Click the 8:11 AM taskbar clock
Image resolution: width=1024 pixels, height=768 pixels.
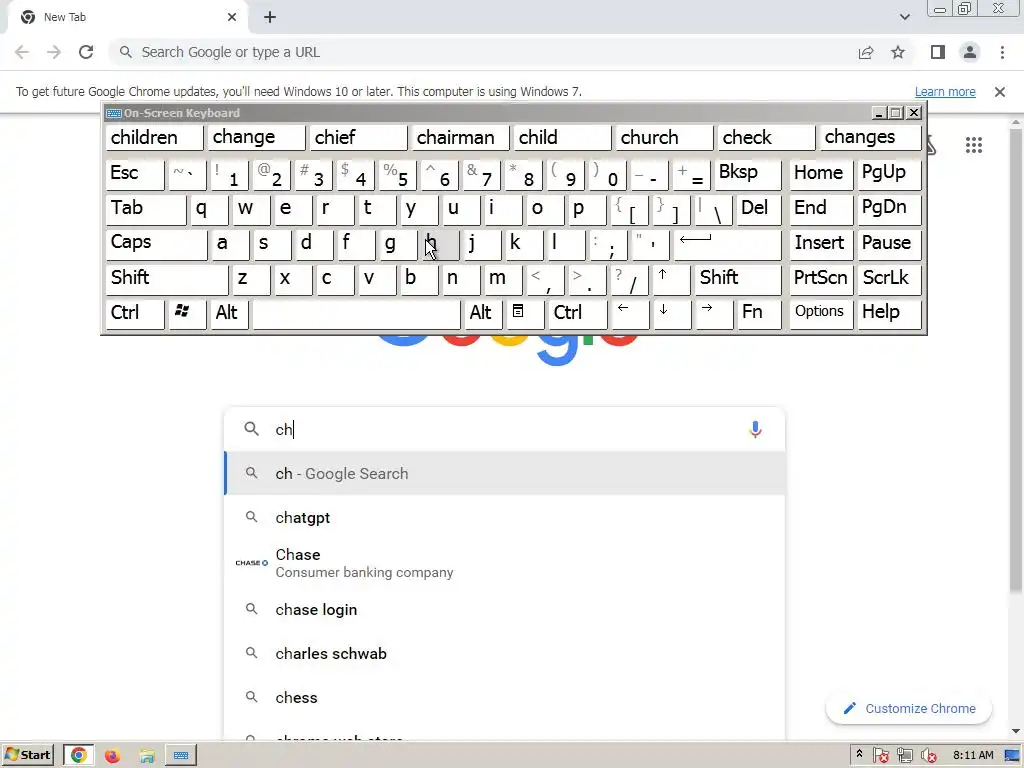coord(973,756)
